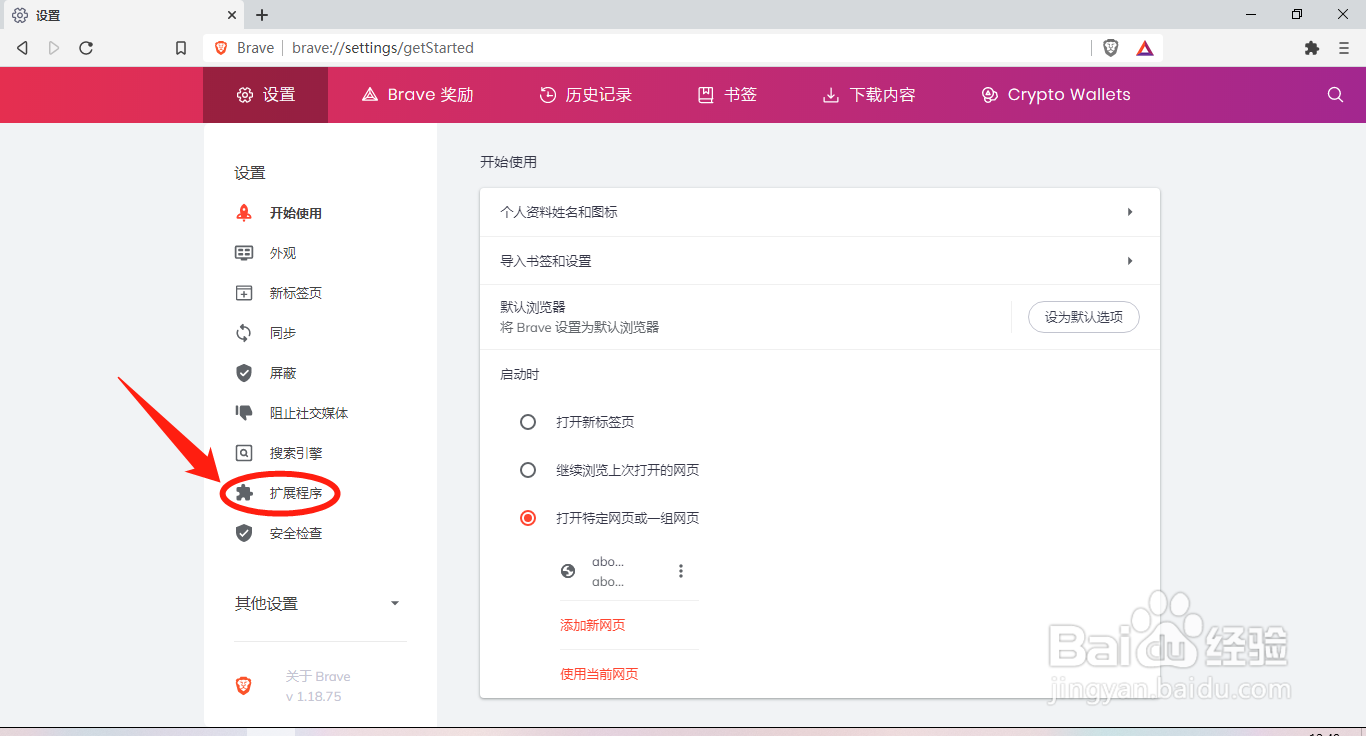Click 使用当前网页 link
Screen dimensions: 1366x736
click(599, 674)
